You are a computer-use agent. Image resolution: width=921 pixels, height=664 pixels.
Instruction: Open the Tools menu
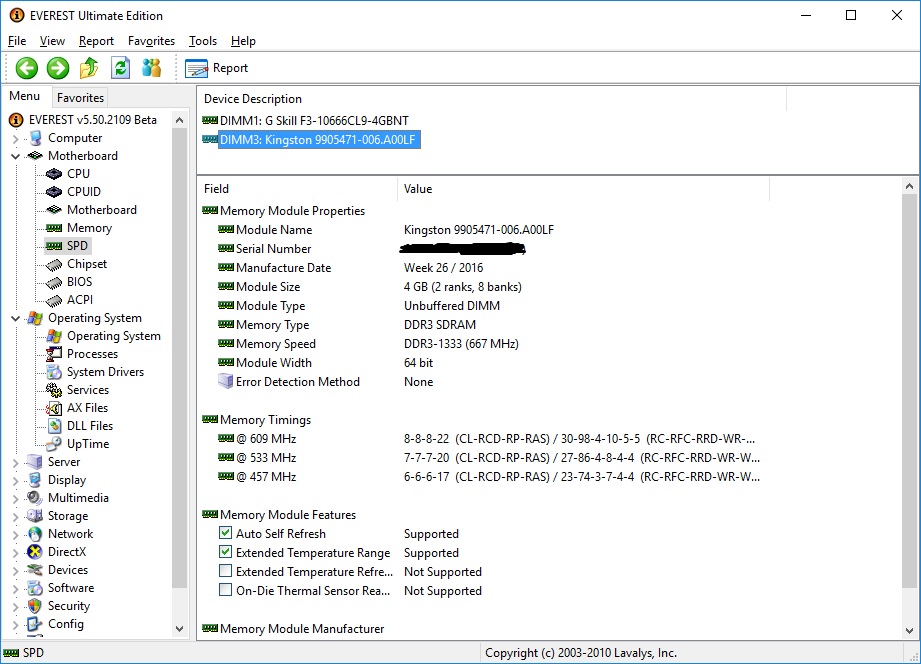(x=203, y=41)
